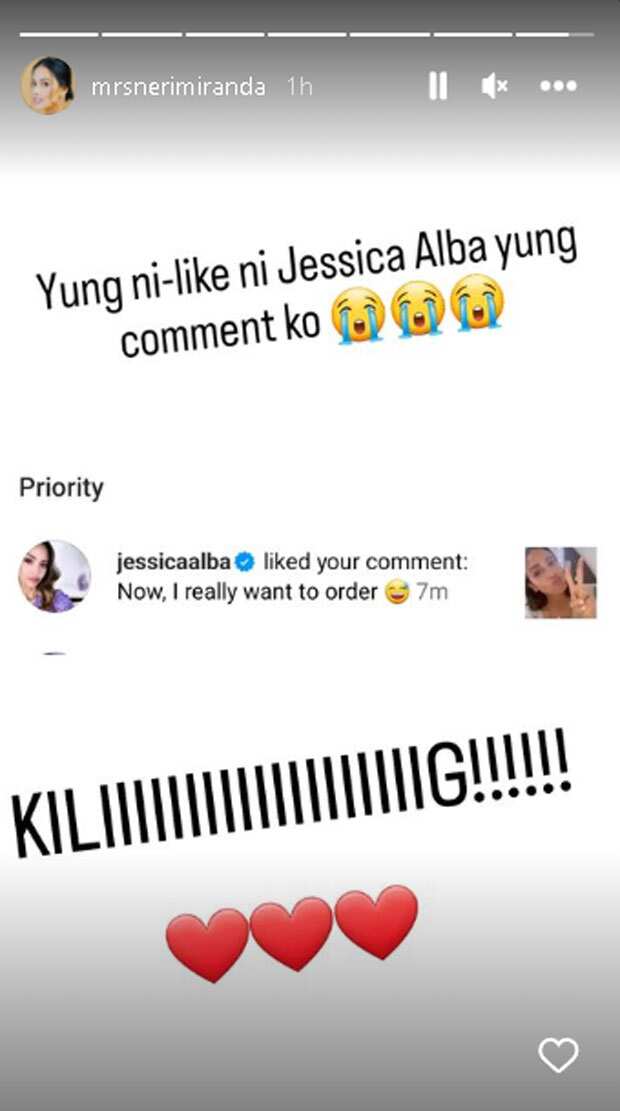Tap the middle red heart sticker
Viewport: 620px width, 1111px height.
coord(291,933)
